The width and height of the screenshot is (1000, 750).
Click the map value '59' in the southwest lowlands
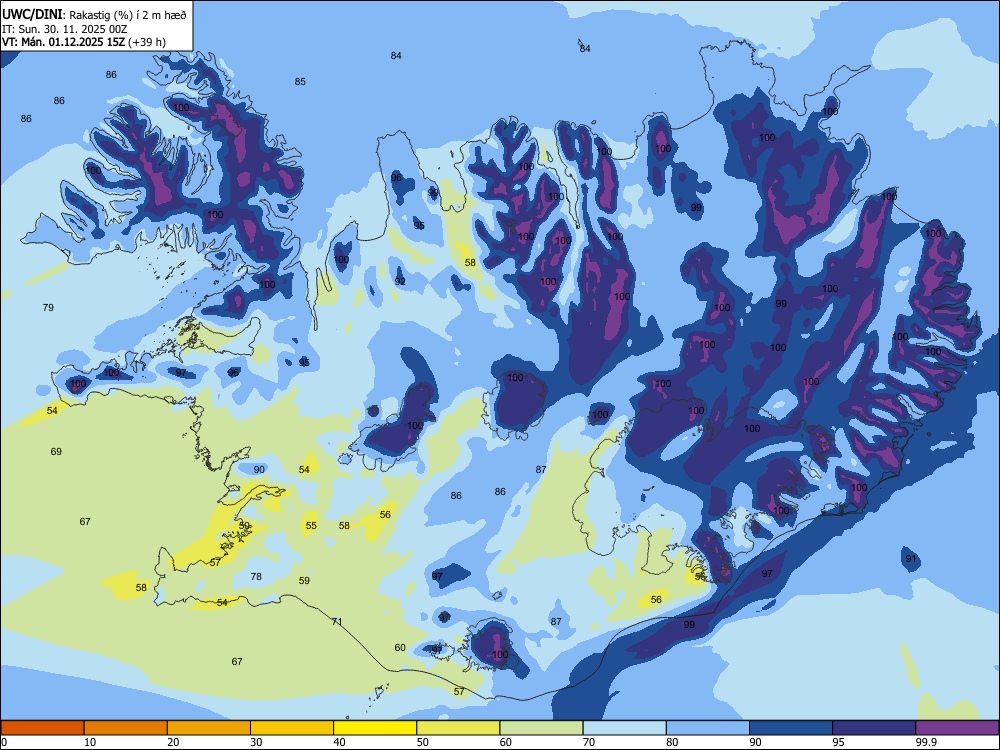[304, 580]
